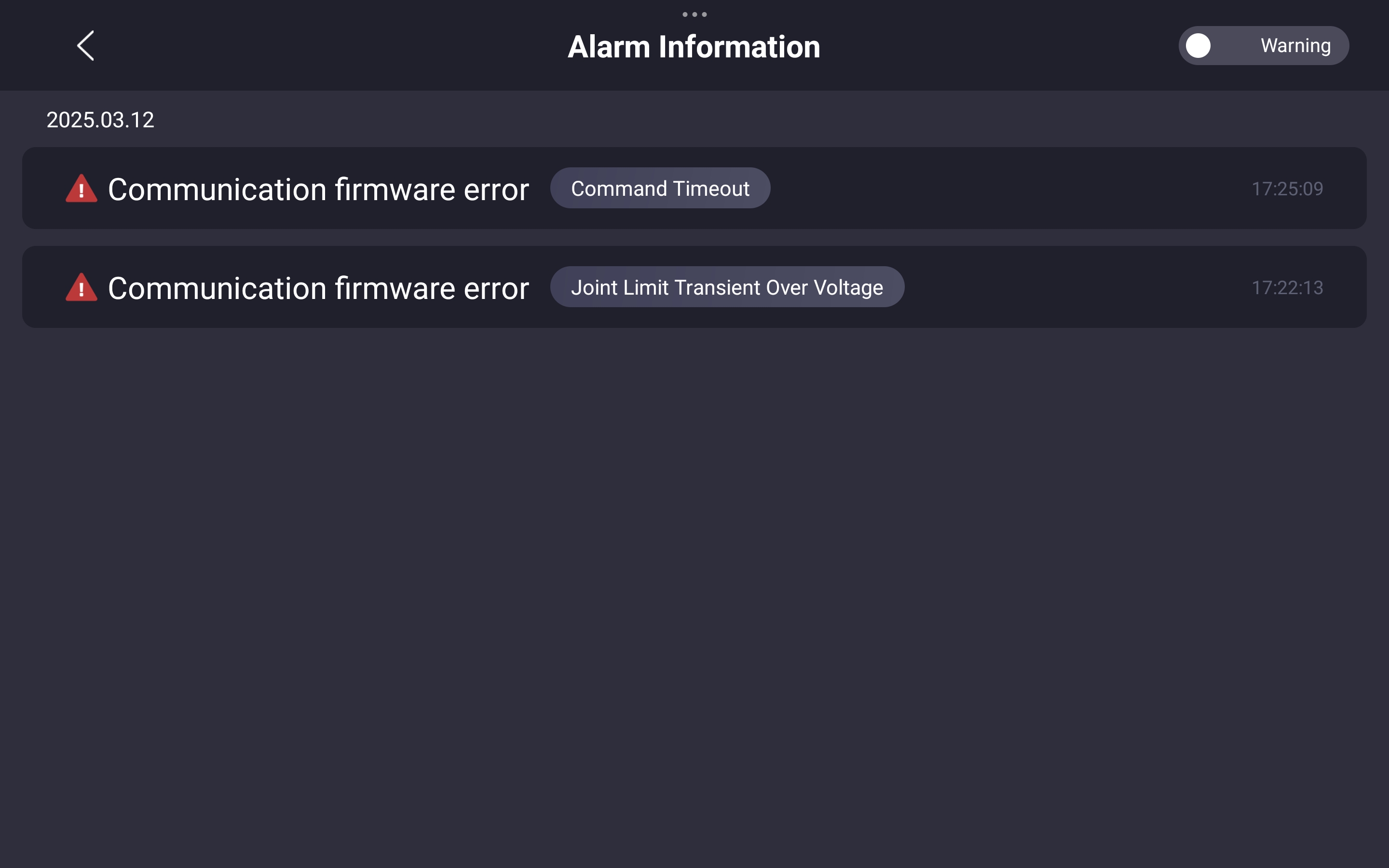Tap the three-dot handle at top center

[x=694, y=14]
